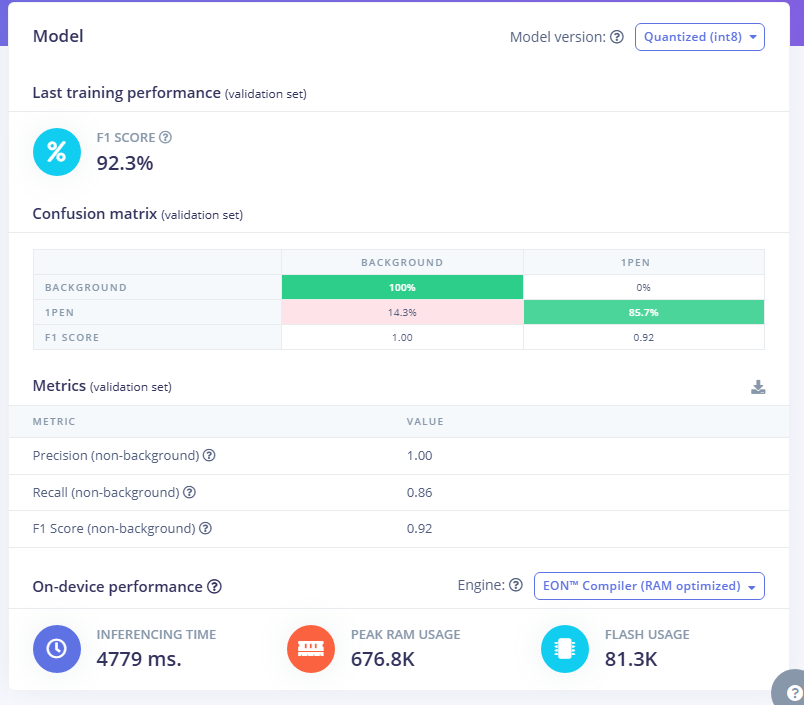Viewport: 804px width, 705px height.
Task: Click the peak RAM usage memory icon
Action: 311,648
